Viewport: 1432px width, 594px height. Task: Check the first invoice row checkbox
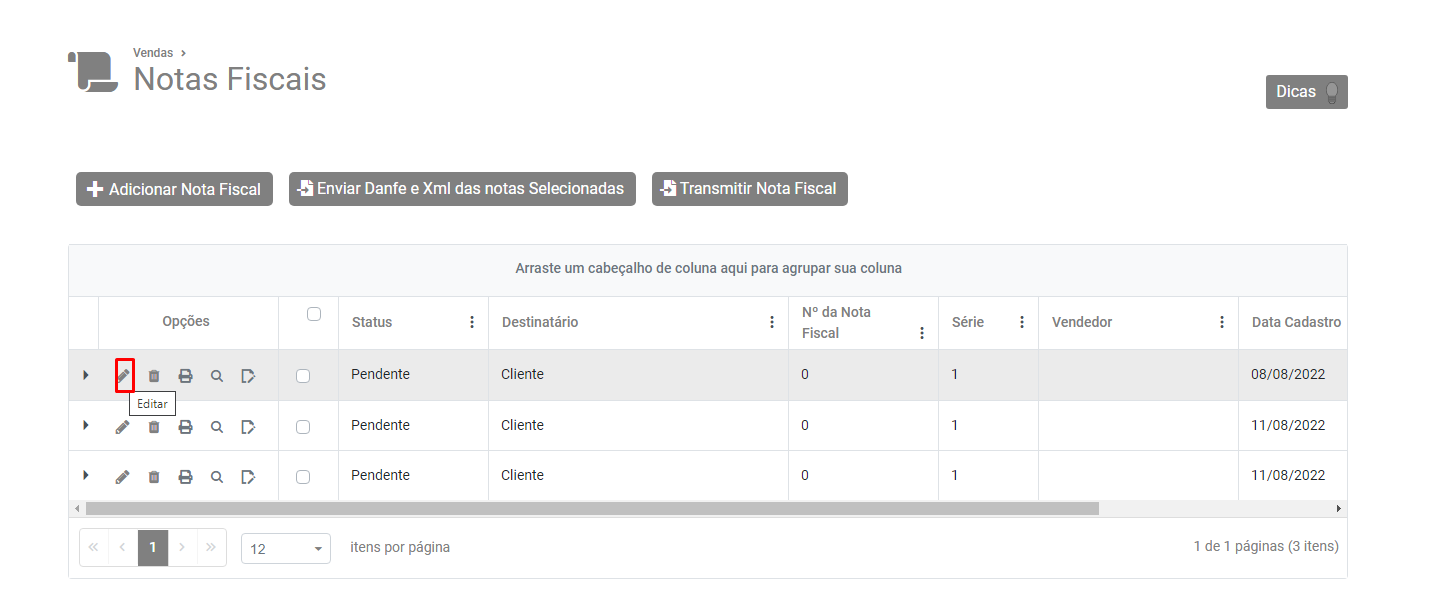click(303, 376)
